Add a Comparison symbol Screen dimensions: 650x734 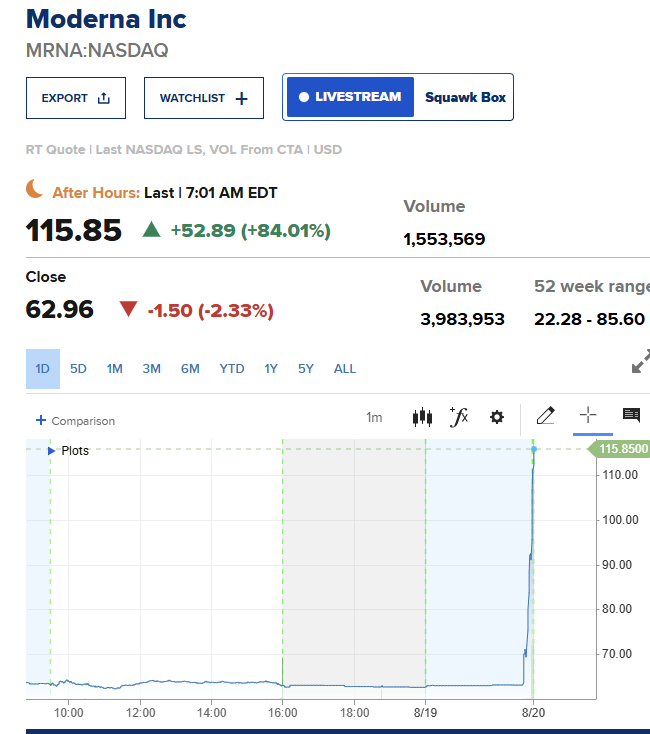(x=75, y=420)
